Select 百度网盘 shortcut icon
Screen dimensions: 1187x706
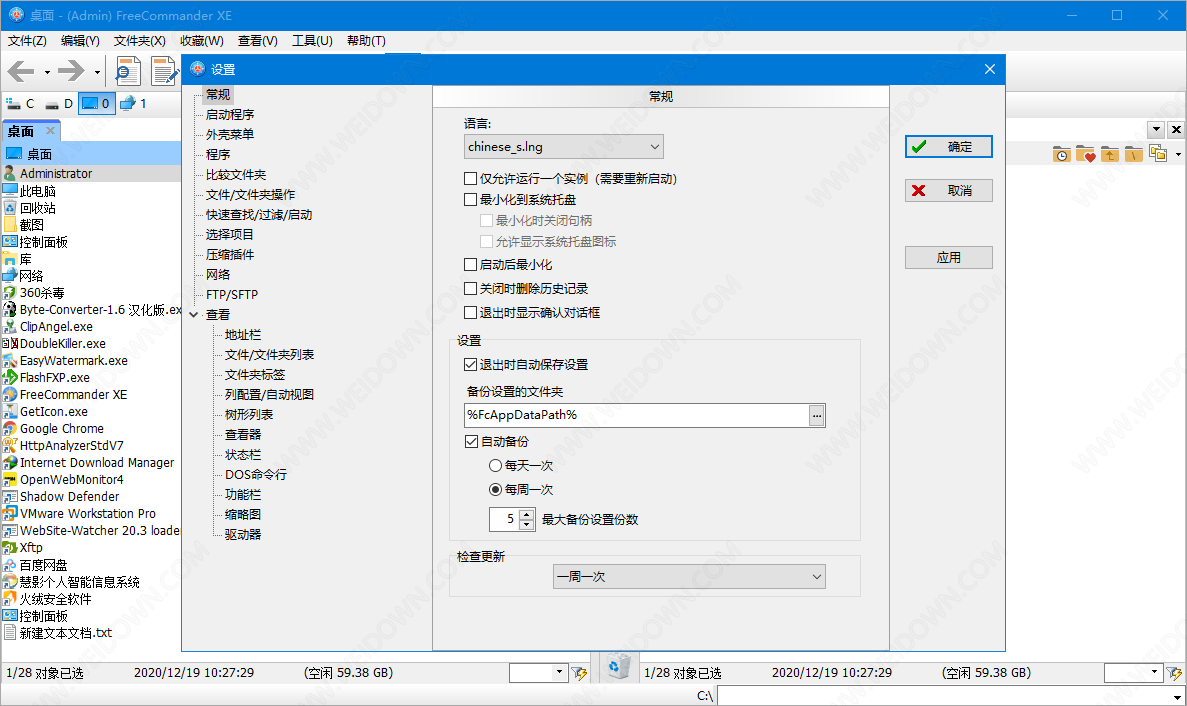[10, 565]
